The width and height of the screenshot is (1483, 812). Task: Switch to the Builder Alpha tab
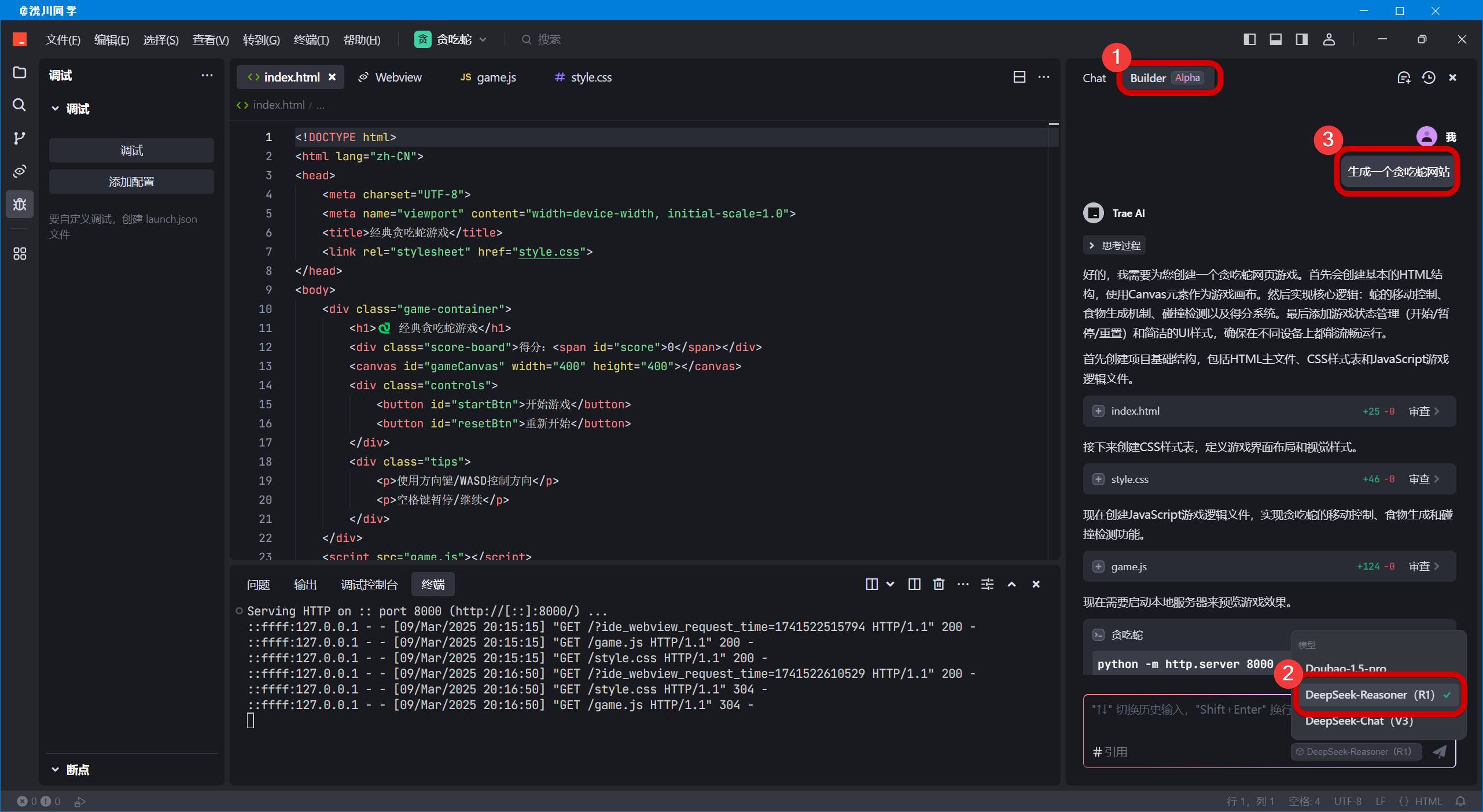click(1166, 78)
